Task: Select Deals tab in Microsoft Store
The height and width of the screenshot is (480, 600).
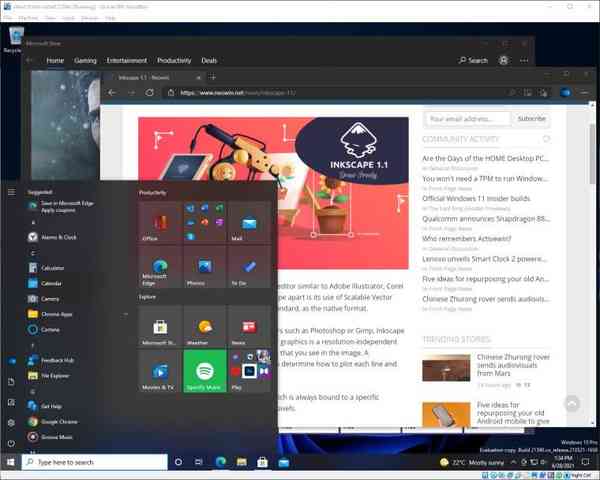Action: coord(209,60)
